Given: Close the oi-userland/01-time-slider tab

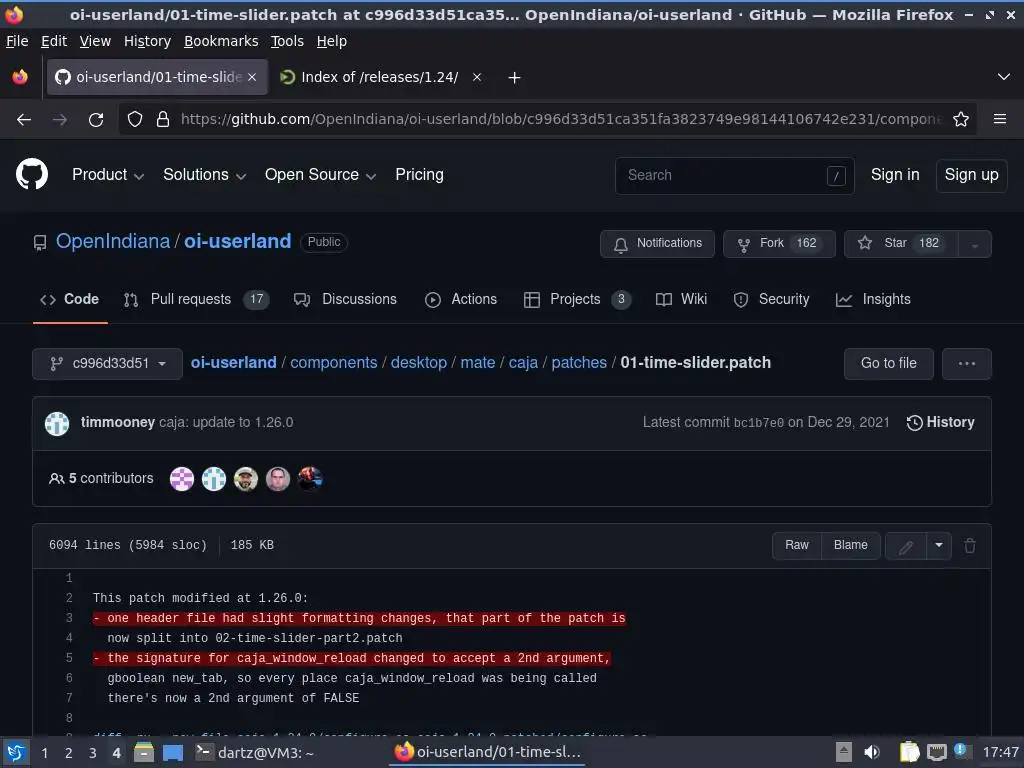Looking at the screenshot, I should 252,77.
